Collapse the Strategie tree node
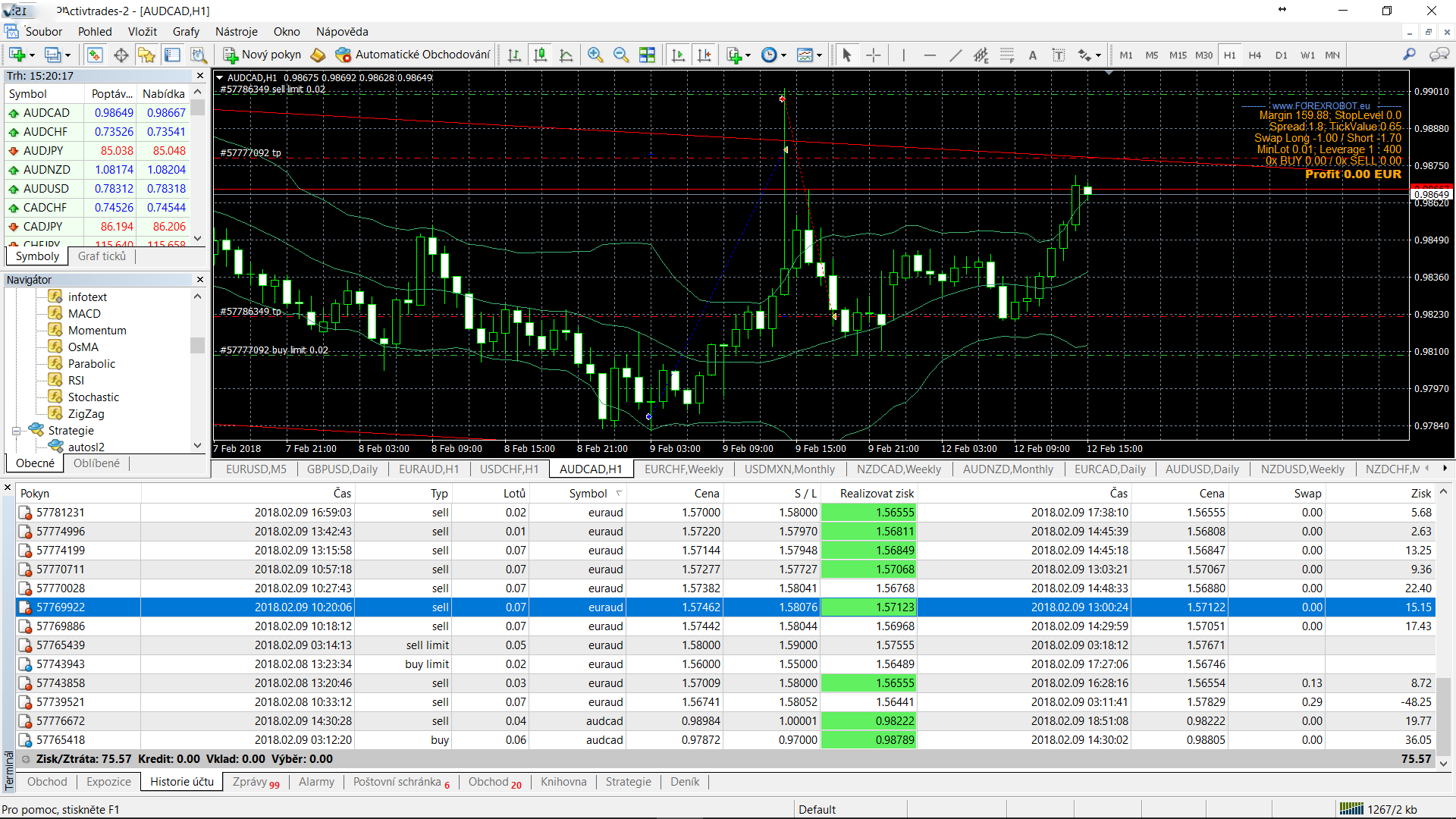1456x819 pixels. [x=16, y=431]
